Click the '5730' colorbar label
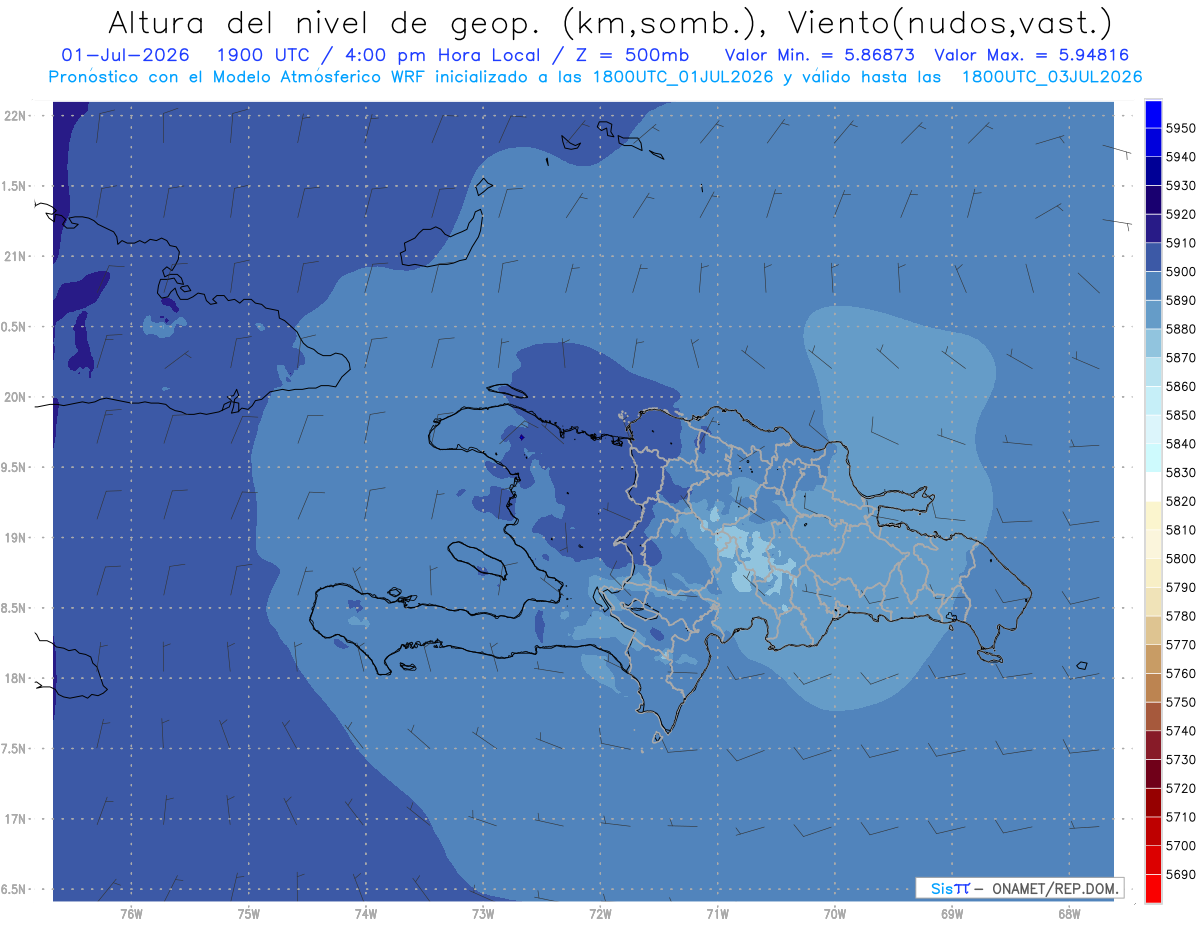 (x=1180, y=759)
